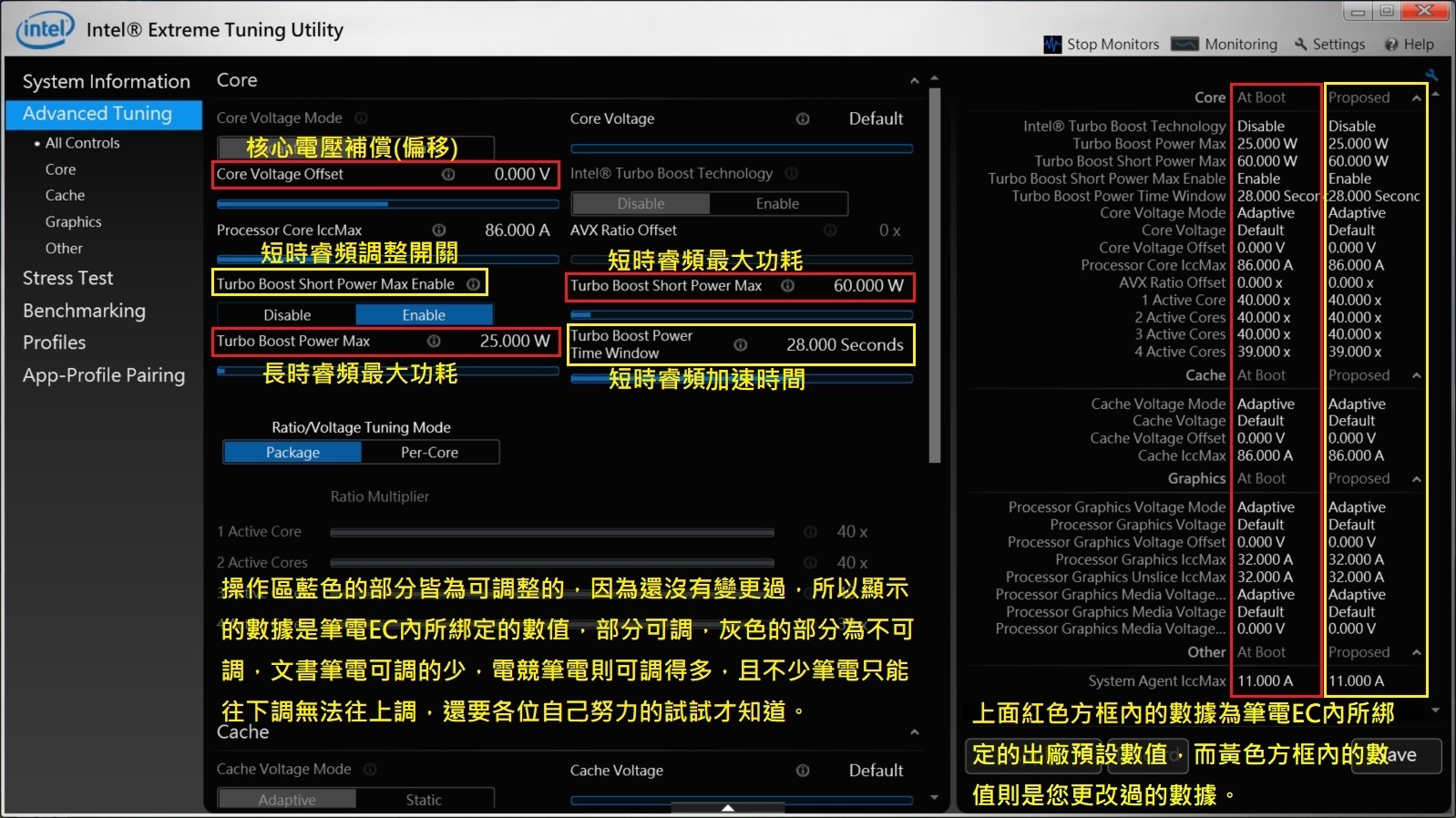1456x818 pixels.
Task: Set Intel Turbo Boost Technology to Enable
Action: pos(777,204)
